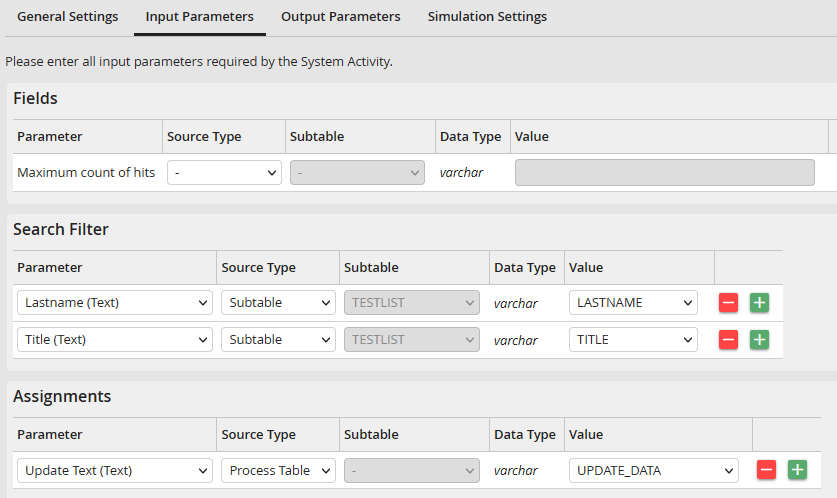Open Source Type dropdown for Maximum count of hits
This screenshot has height=498, width=837.
pos(224,172)
